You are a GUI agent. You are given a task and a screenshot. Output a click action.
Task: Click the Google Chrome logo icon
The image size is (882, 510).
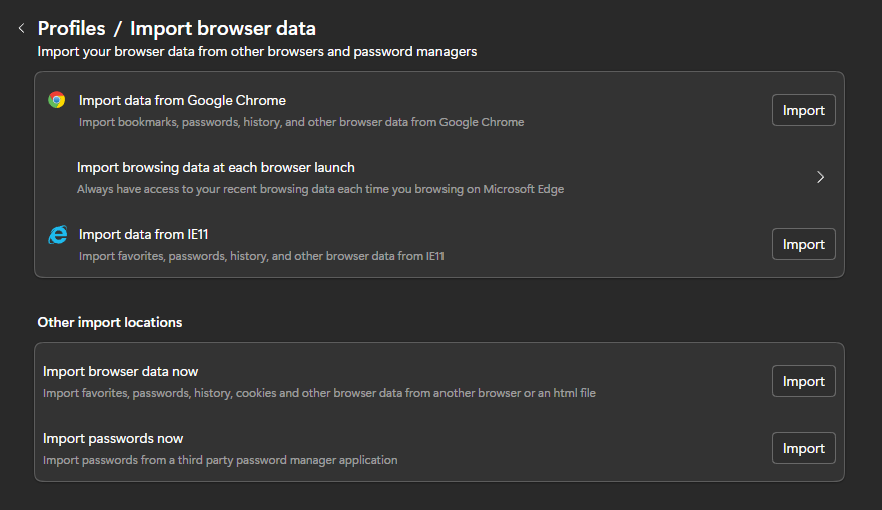57,100
